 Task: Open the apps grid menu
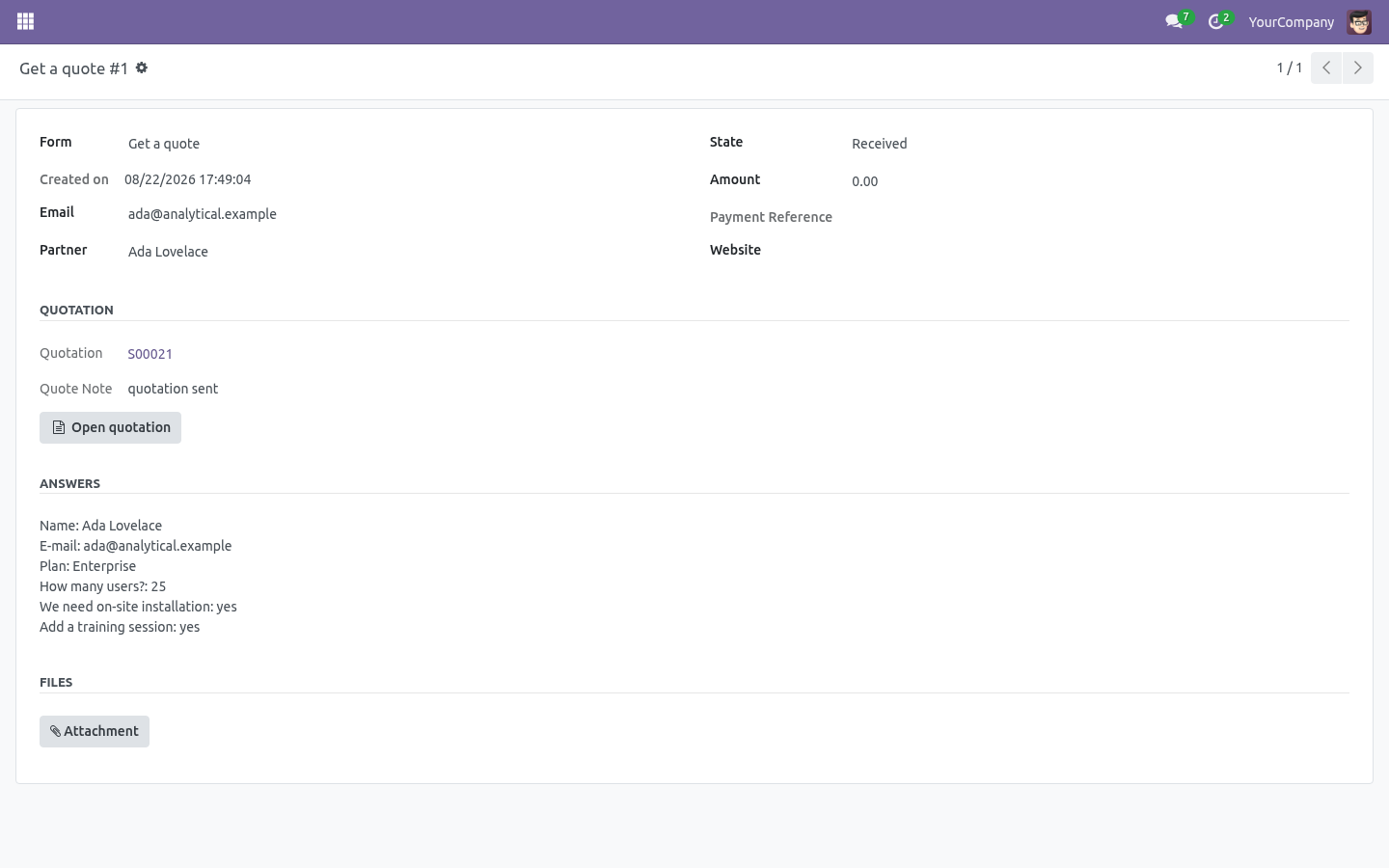click(x=26, y=21)
